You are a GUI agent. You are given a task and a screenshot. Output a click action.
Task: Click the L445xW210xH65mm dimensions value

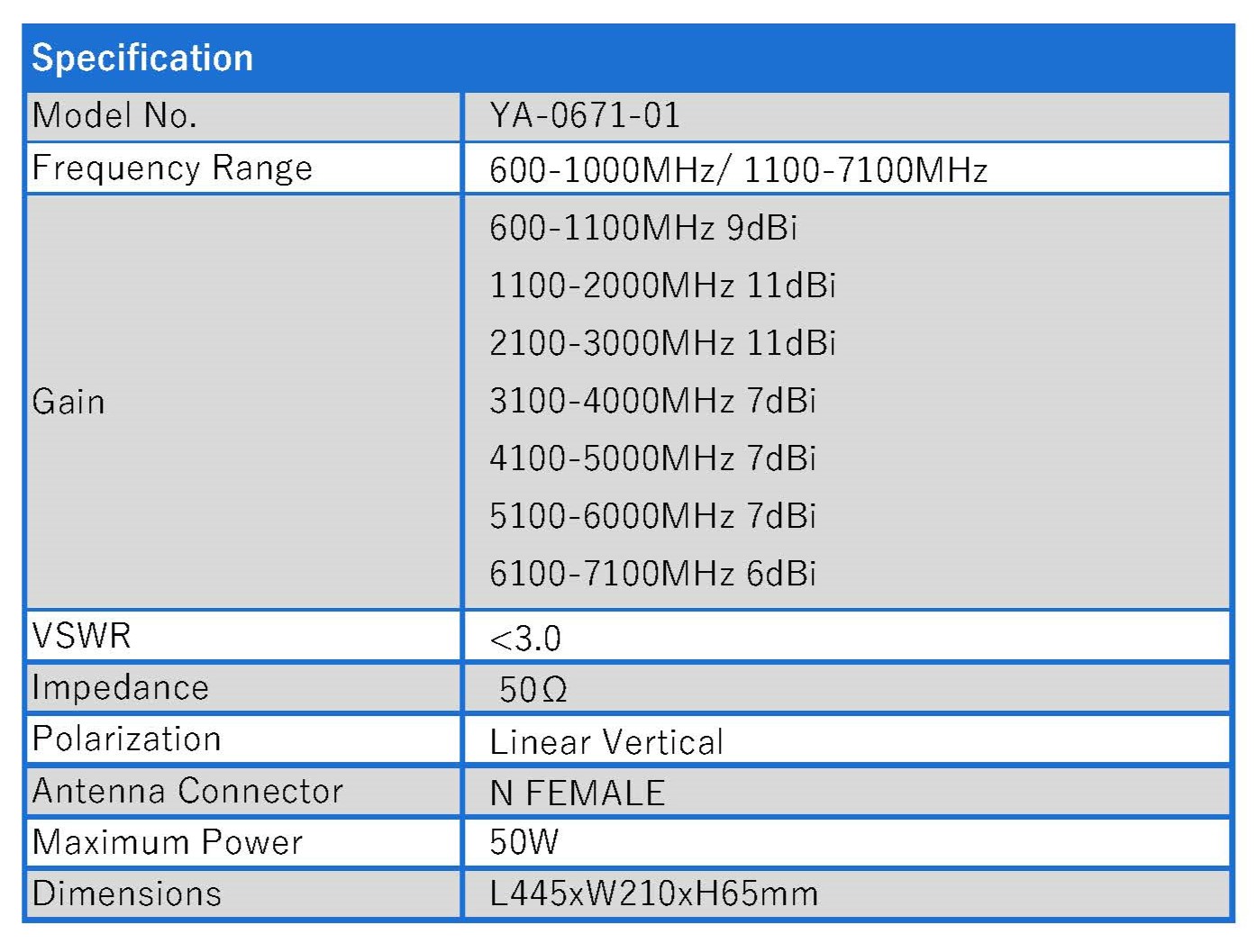654,893
